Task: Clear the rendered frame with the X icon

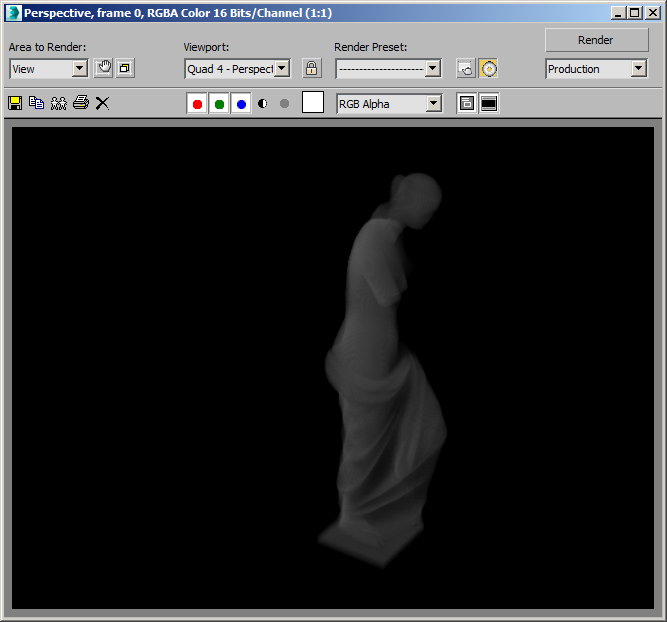Action: (102, 103)
